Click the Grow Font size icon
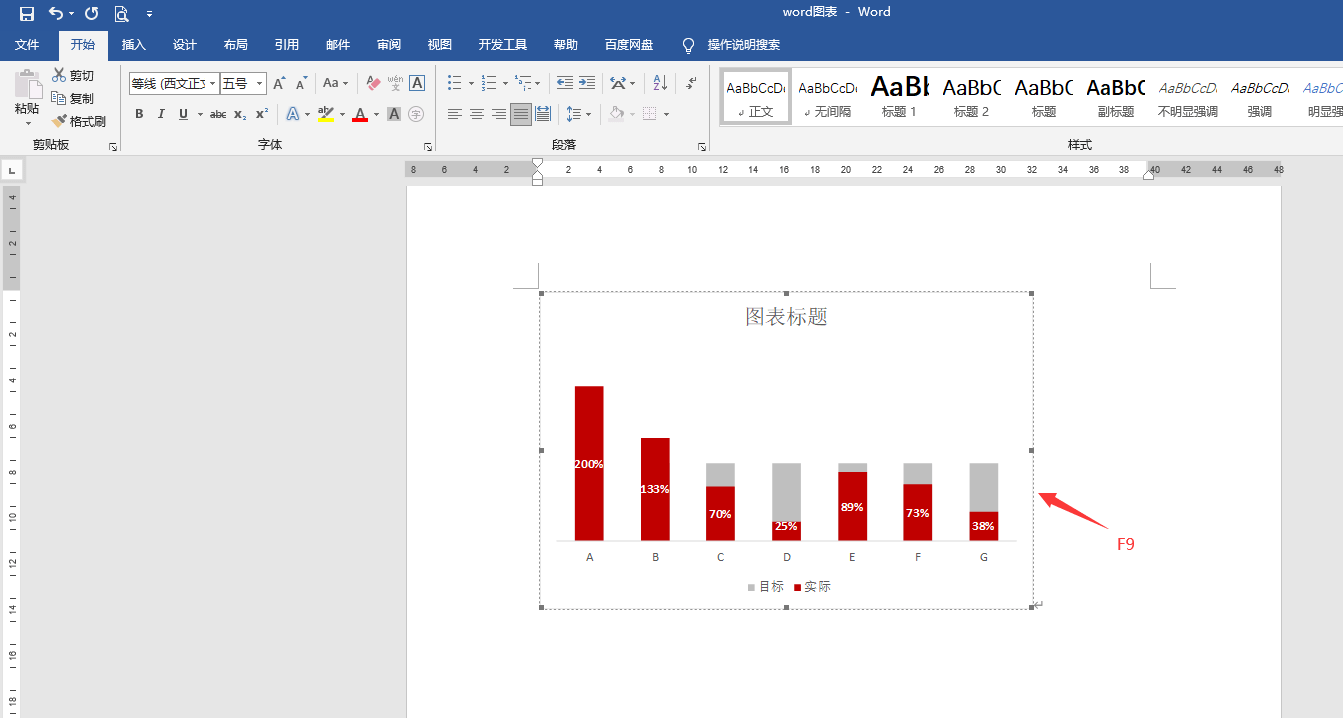The width and height of the screenshot is (1343, 718). pos(280,83)
